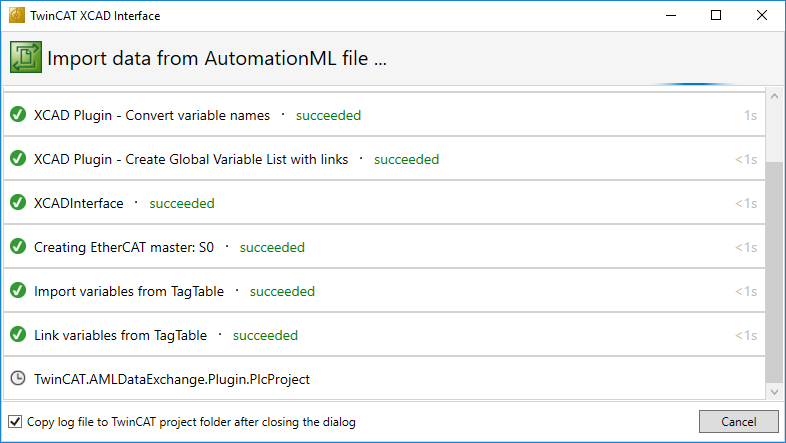Screen dimensions: 786x443
Task: Click 'succeeded' status of Convert variable names
Action: pos(328,115)
